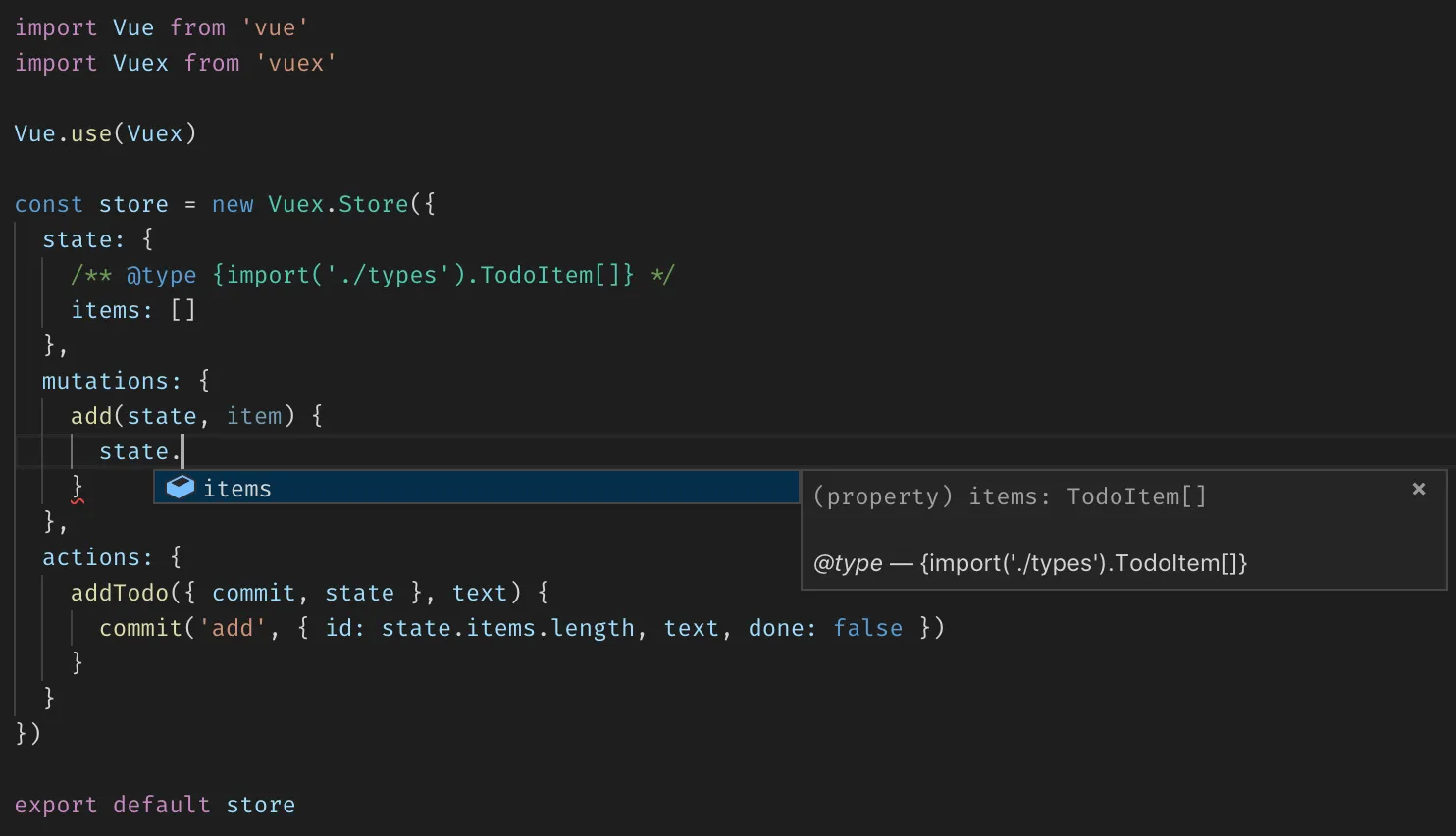
Task: Click the addTodo method name
Action: tap(119, 593)
